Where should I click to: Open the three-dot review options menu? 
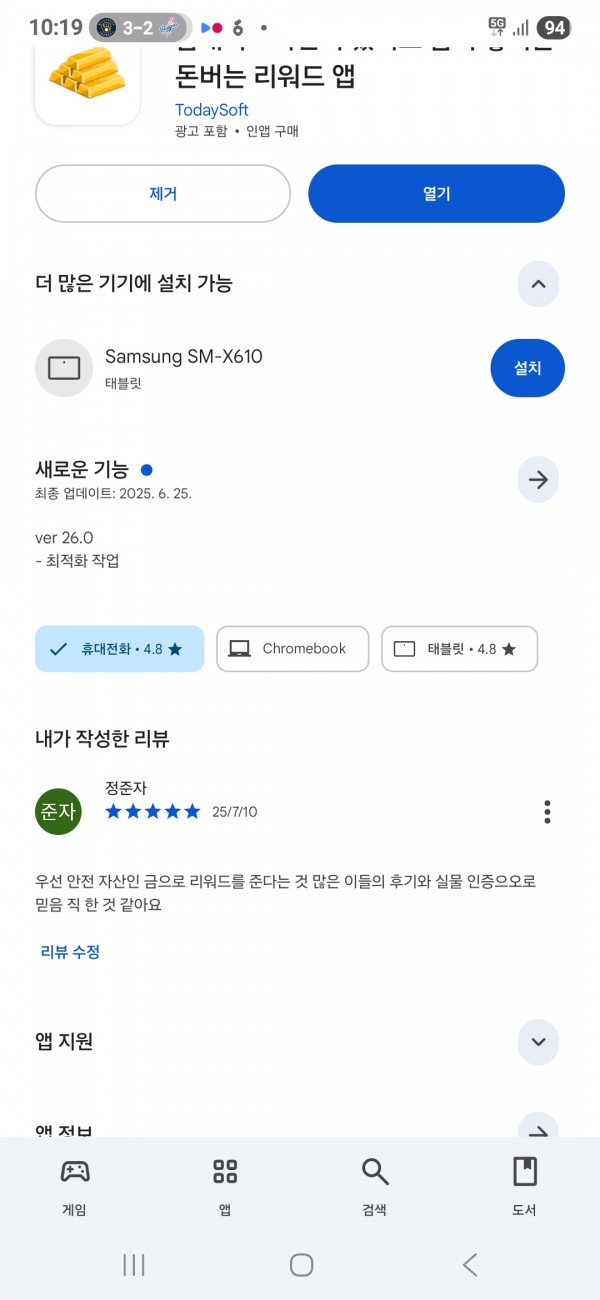547,811
